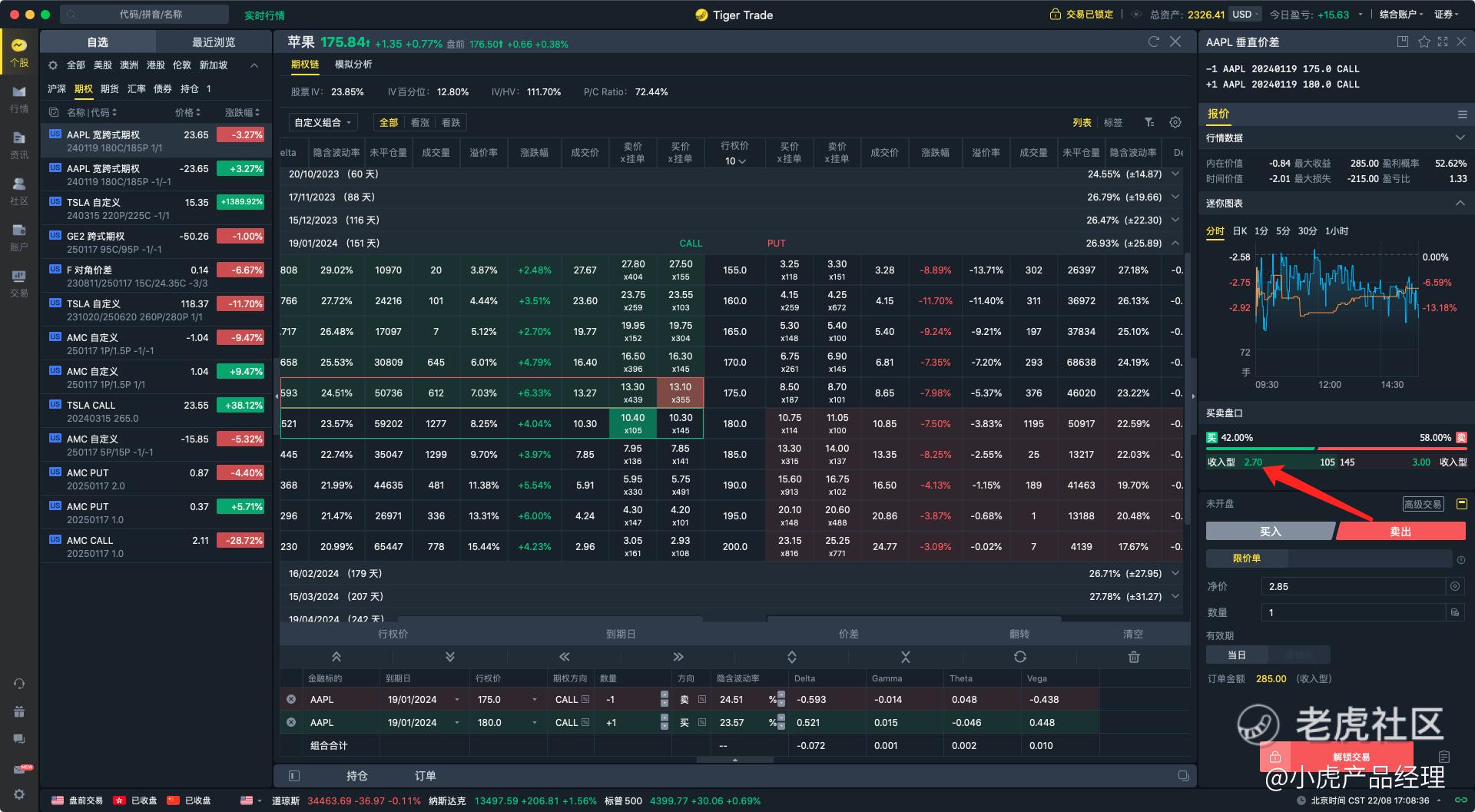The width and height of the screenshot is (1475, 812).
Task: Click the refresh icon in option chain header
Action: click(1153, 41)
